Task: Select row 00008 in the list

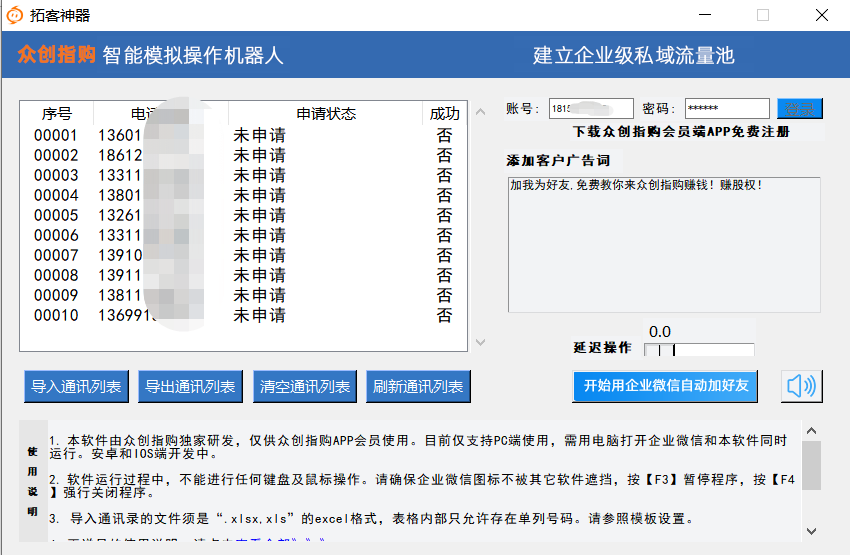Action: click(243, 275)
